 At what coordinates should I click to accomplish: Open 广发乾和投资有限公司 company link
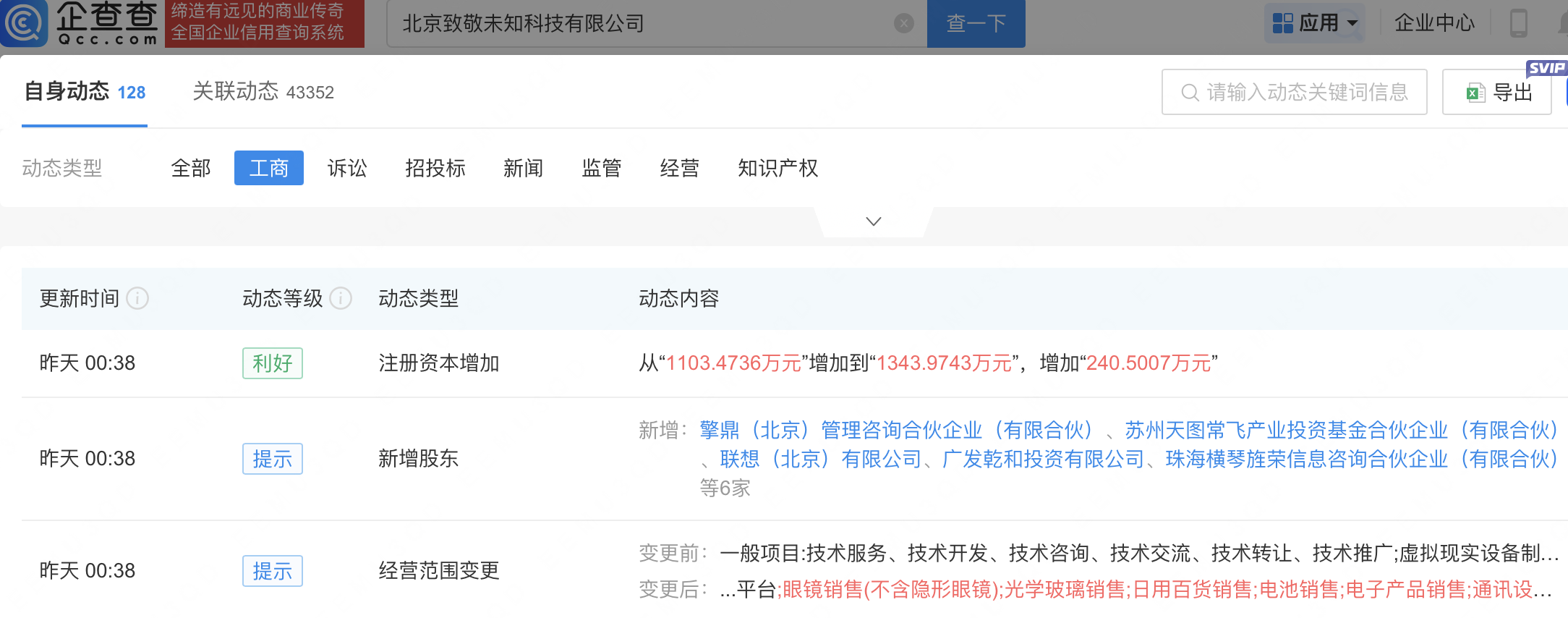(x=1042, y=459)
